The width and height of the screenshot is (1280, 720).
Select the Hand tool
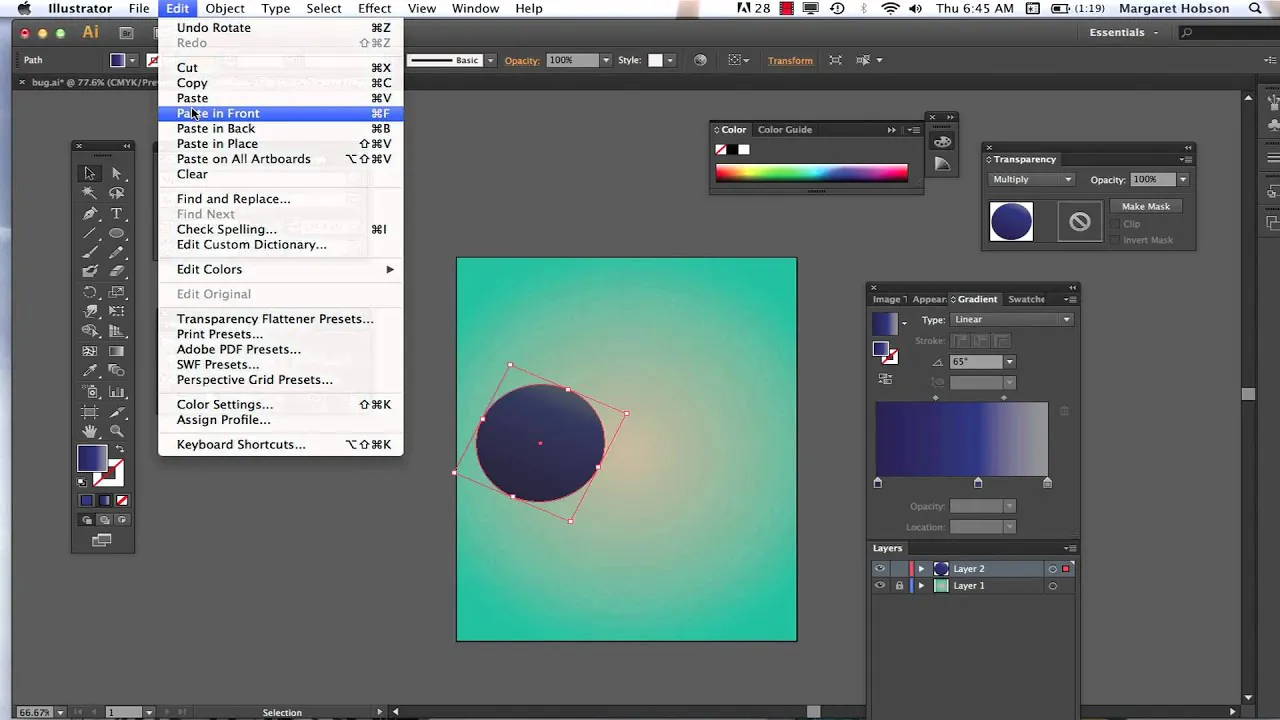90,431
